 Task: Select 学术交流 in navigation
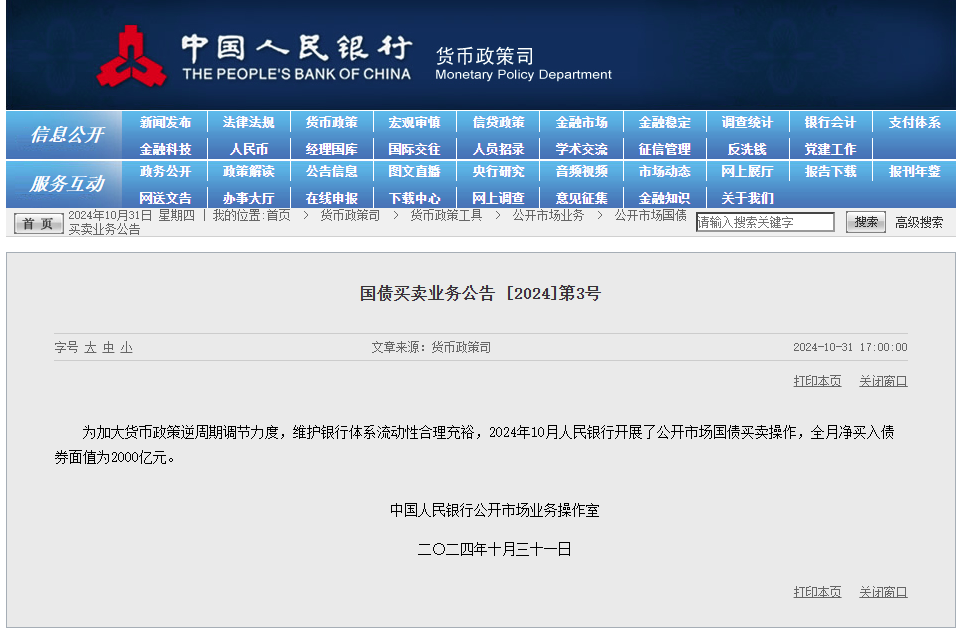point(582,149)
